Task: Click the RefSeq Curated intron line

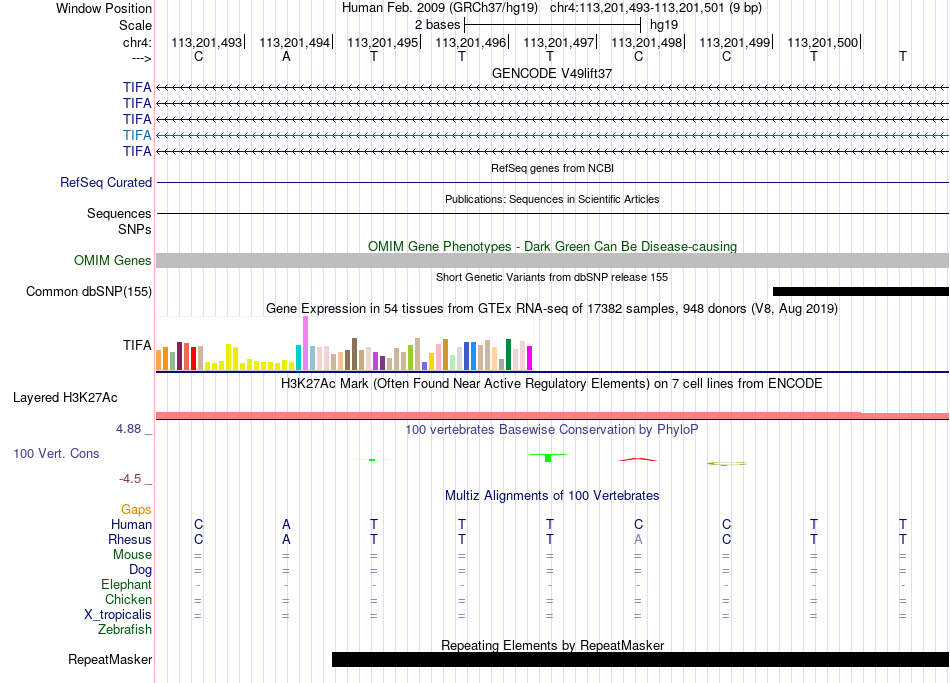Action: tap(553, 182)
